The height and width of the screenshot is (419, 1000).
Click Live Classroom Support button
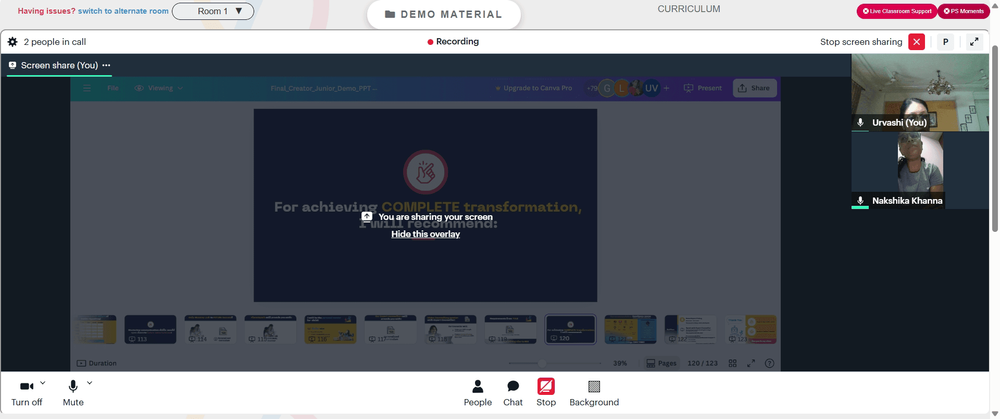[896, 11]
